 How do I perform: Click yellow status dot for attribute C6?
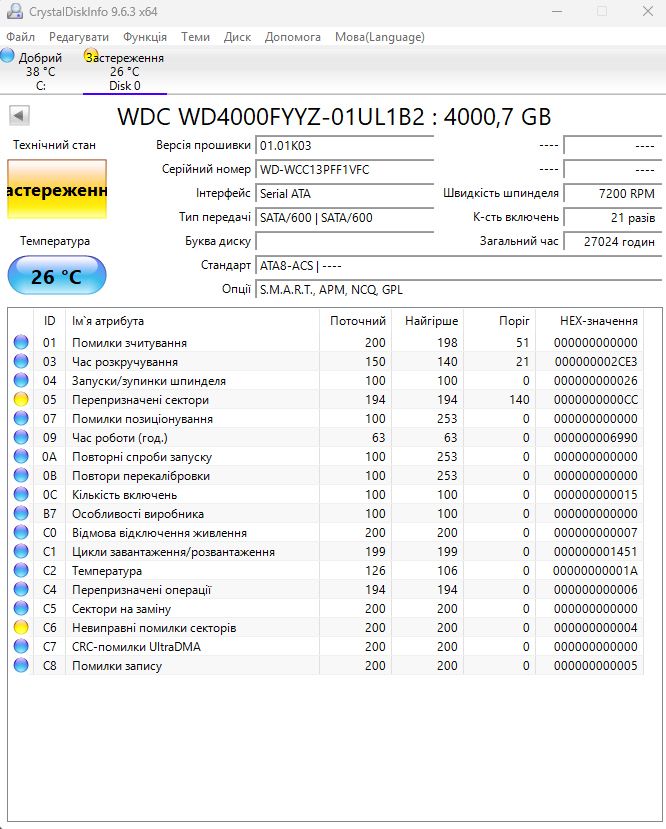(x=21, y=628)
